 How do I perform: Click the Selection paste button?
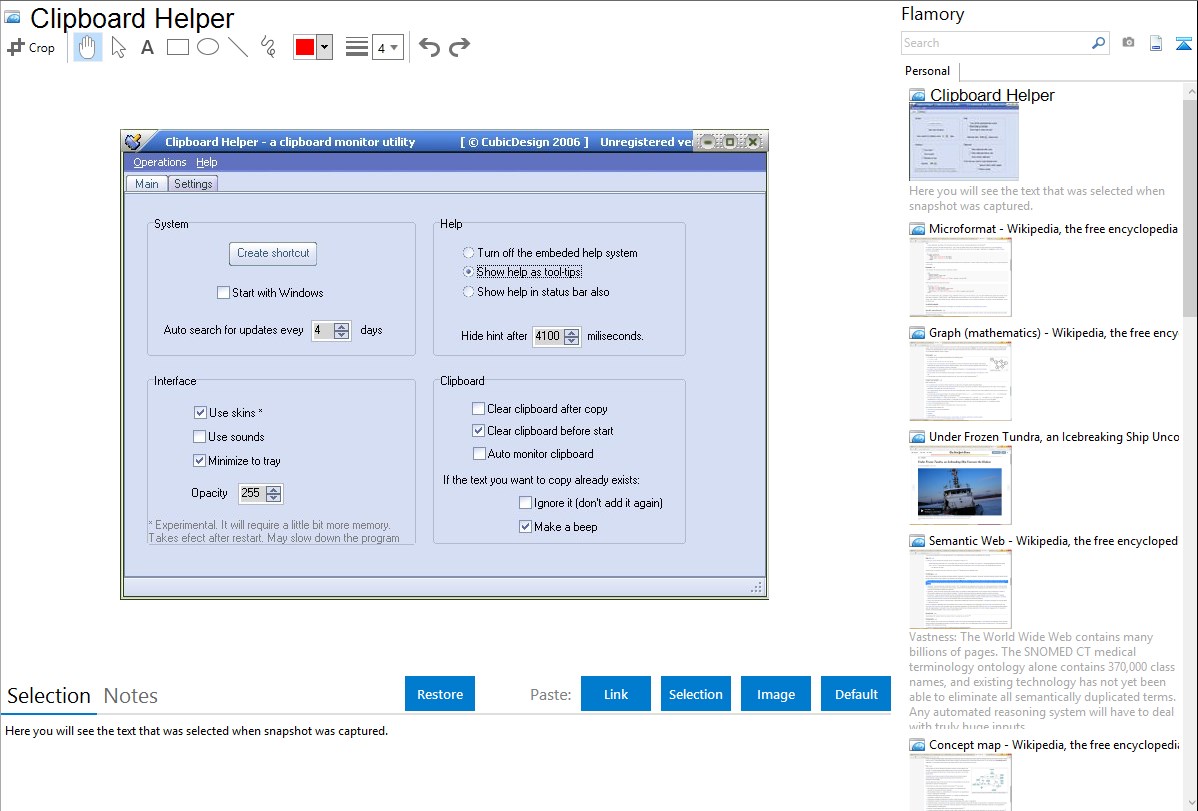[x=696, y=693]
